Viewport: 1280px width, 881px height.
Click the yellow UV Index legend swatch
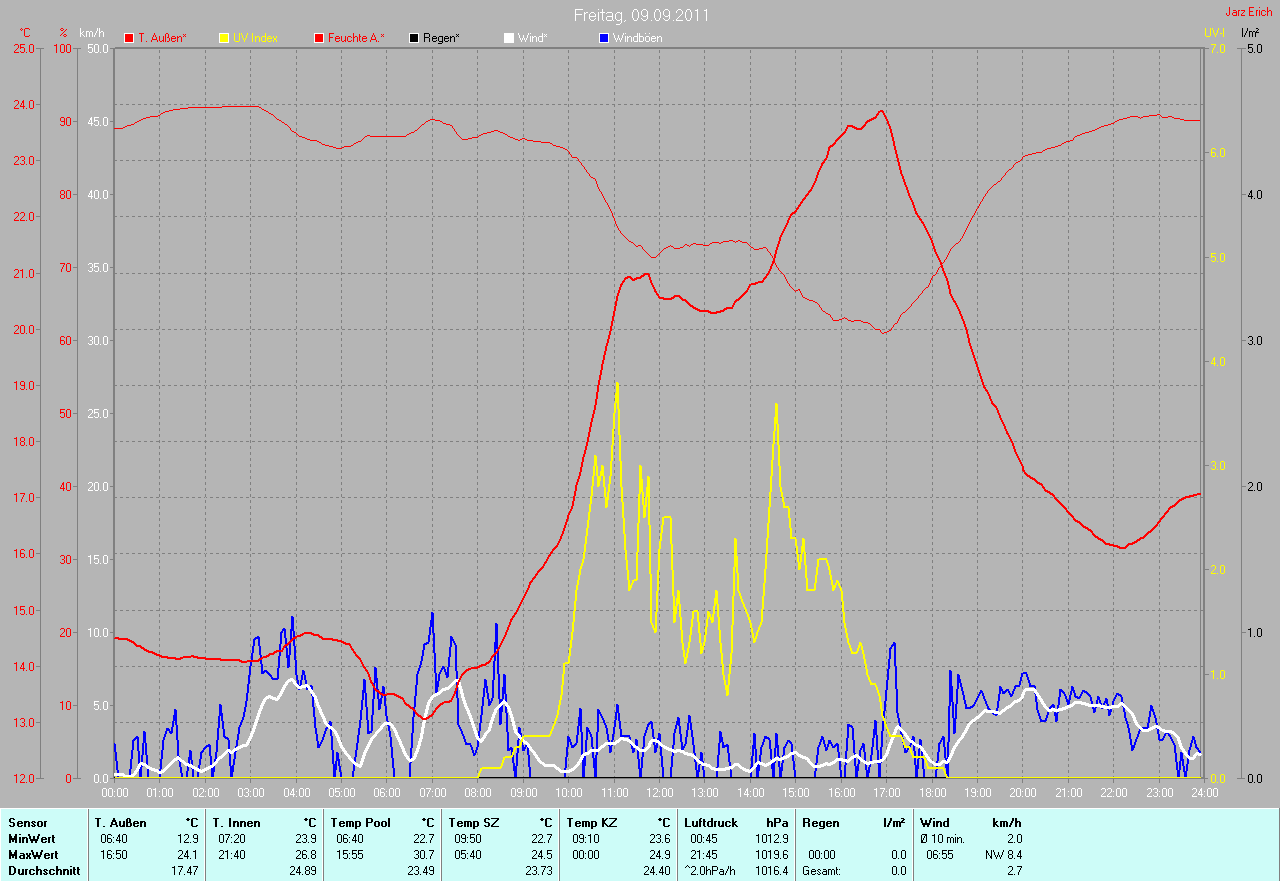[224, 38]
